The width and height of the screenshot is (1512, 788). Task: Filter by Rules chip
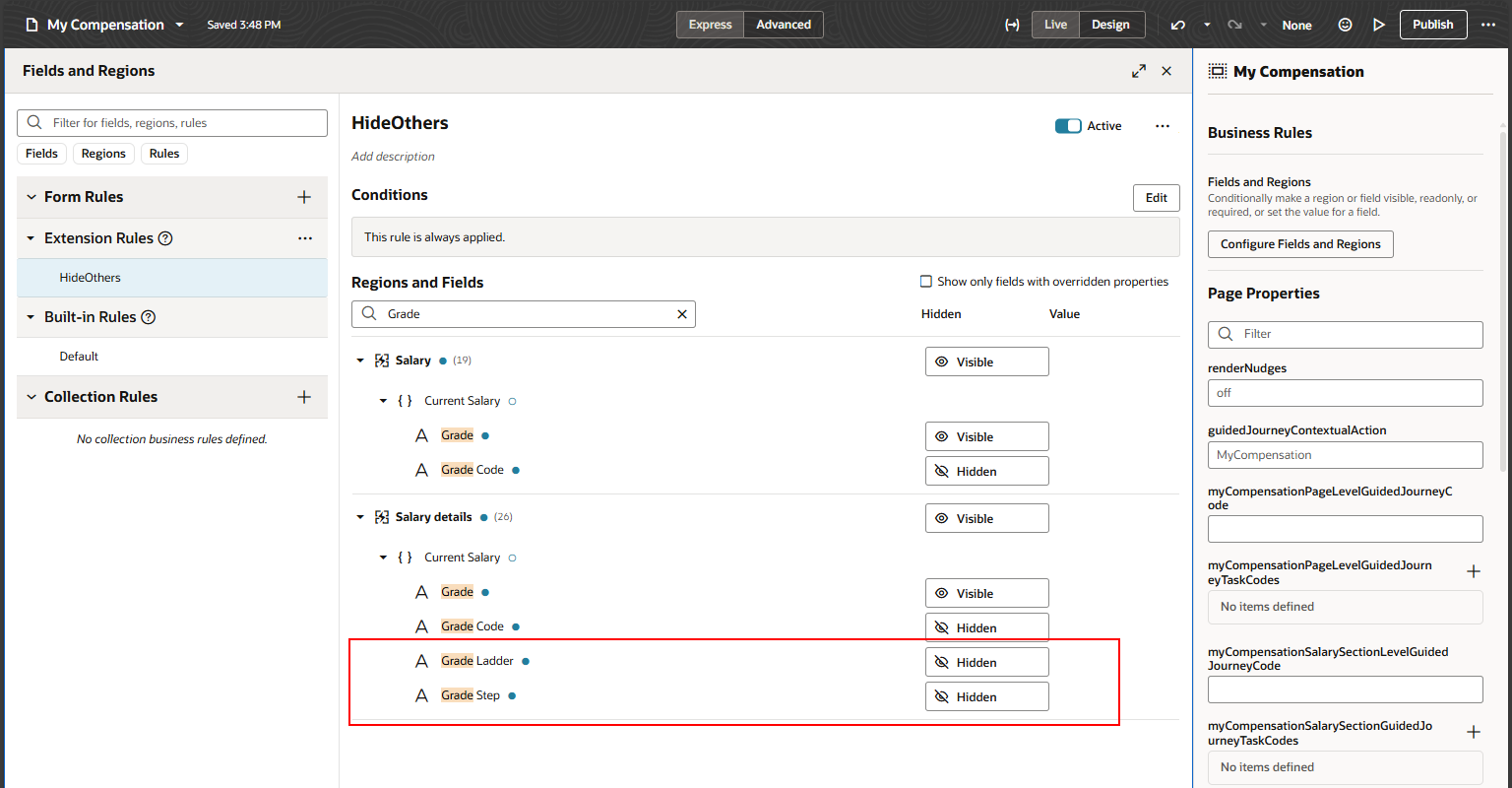[164, 154]
